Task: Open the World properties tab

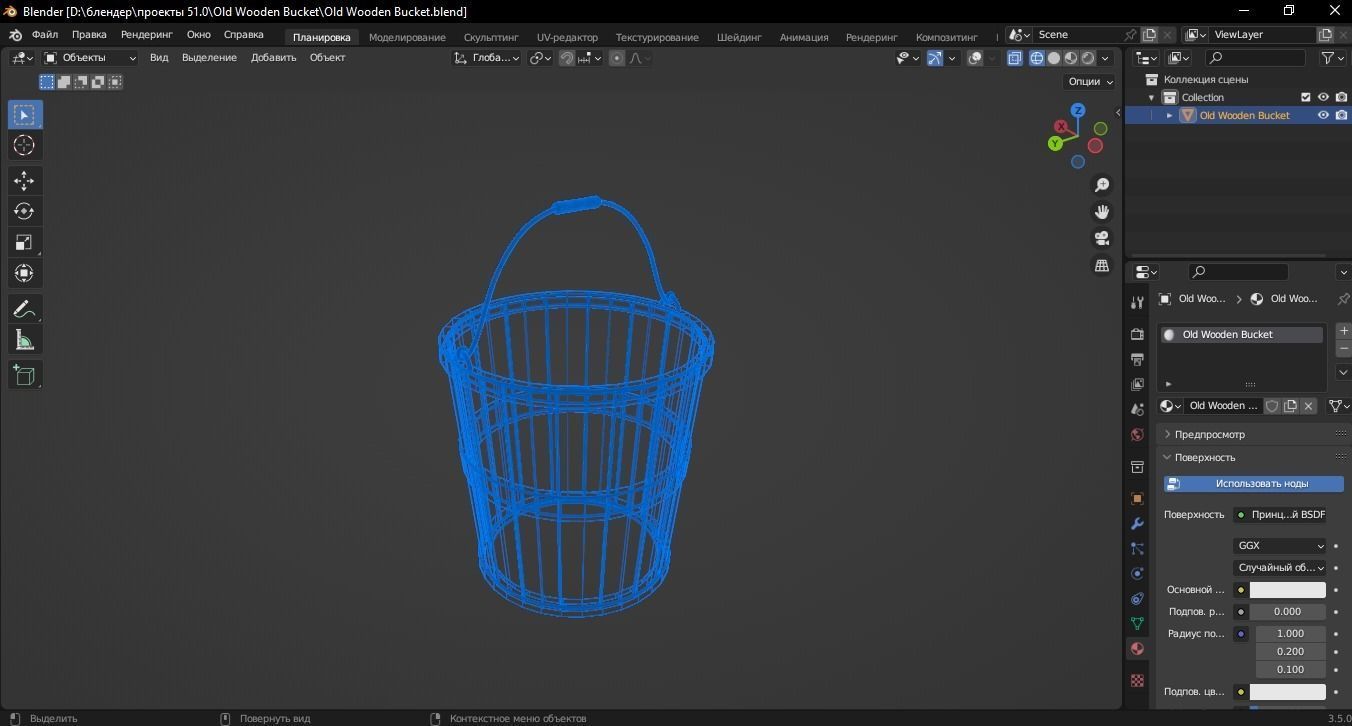Action: click(x=1137, y=435)
